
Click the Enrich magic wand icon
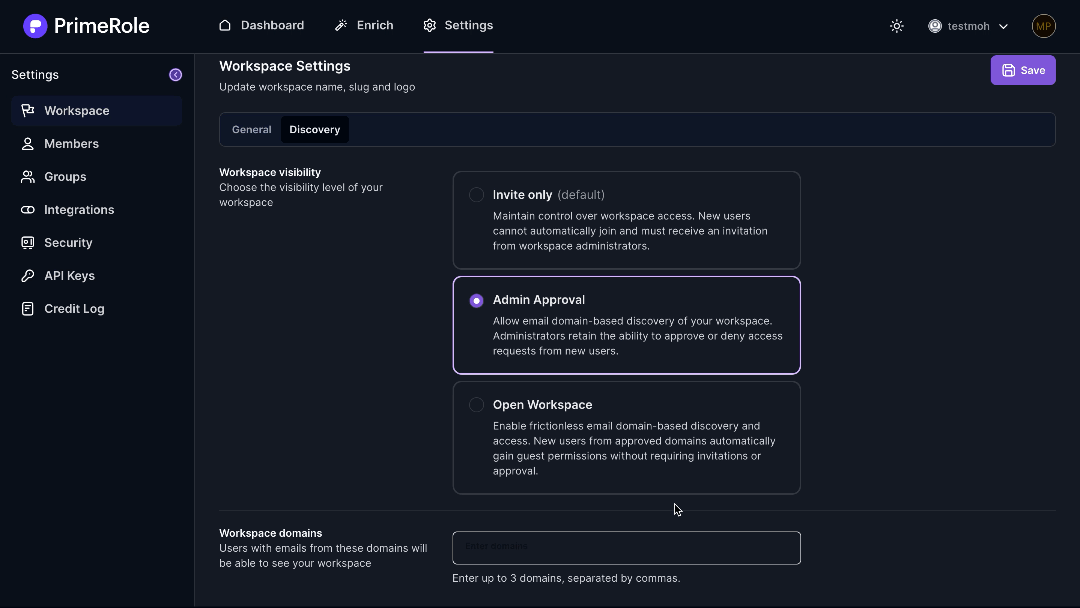click(x=341, y=25)
